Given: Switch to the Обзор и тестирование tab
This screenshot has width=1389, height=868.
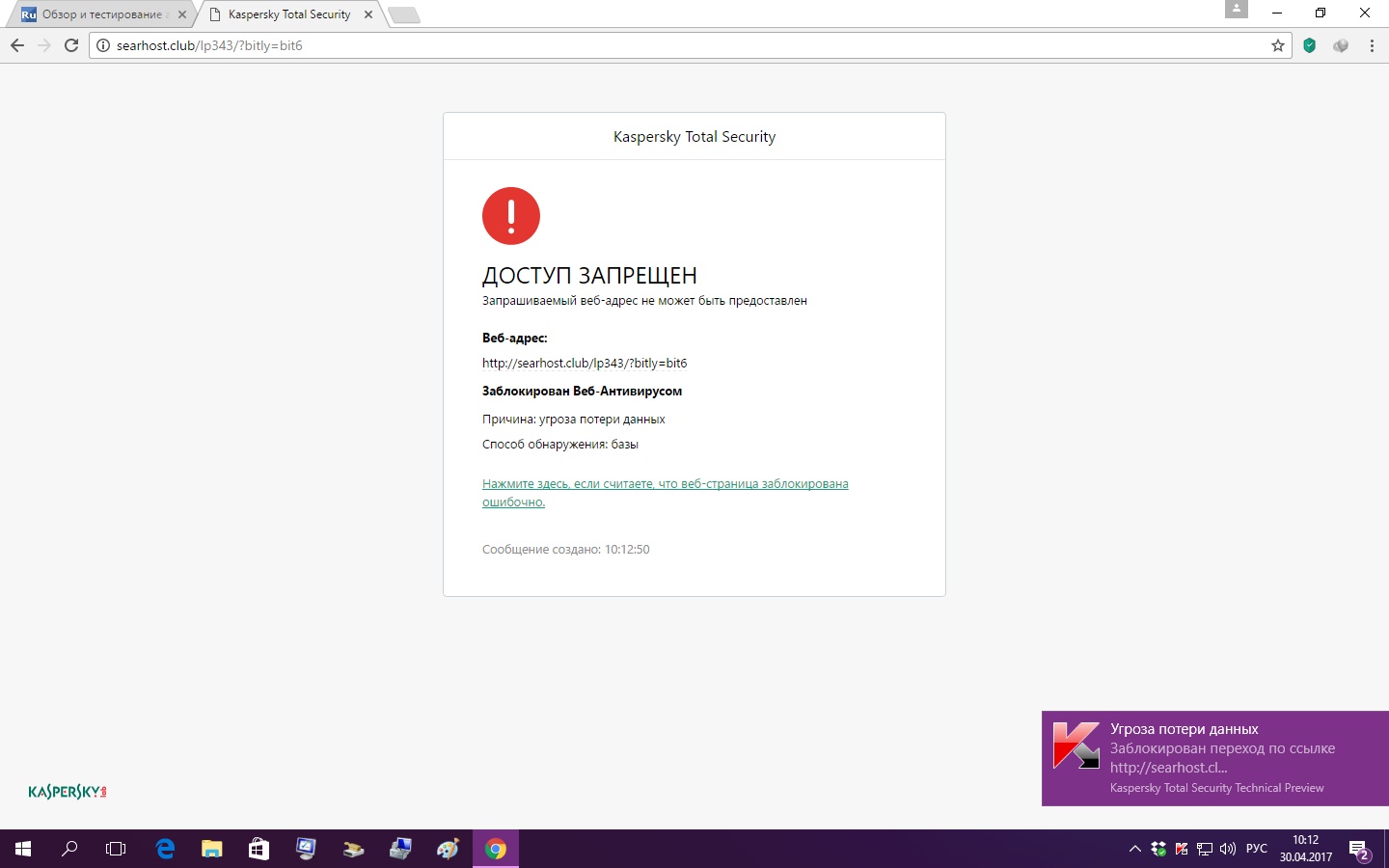Looking at the screenshot, I should pos(102,14).
